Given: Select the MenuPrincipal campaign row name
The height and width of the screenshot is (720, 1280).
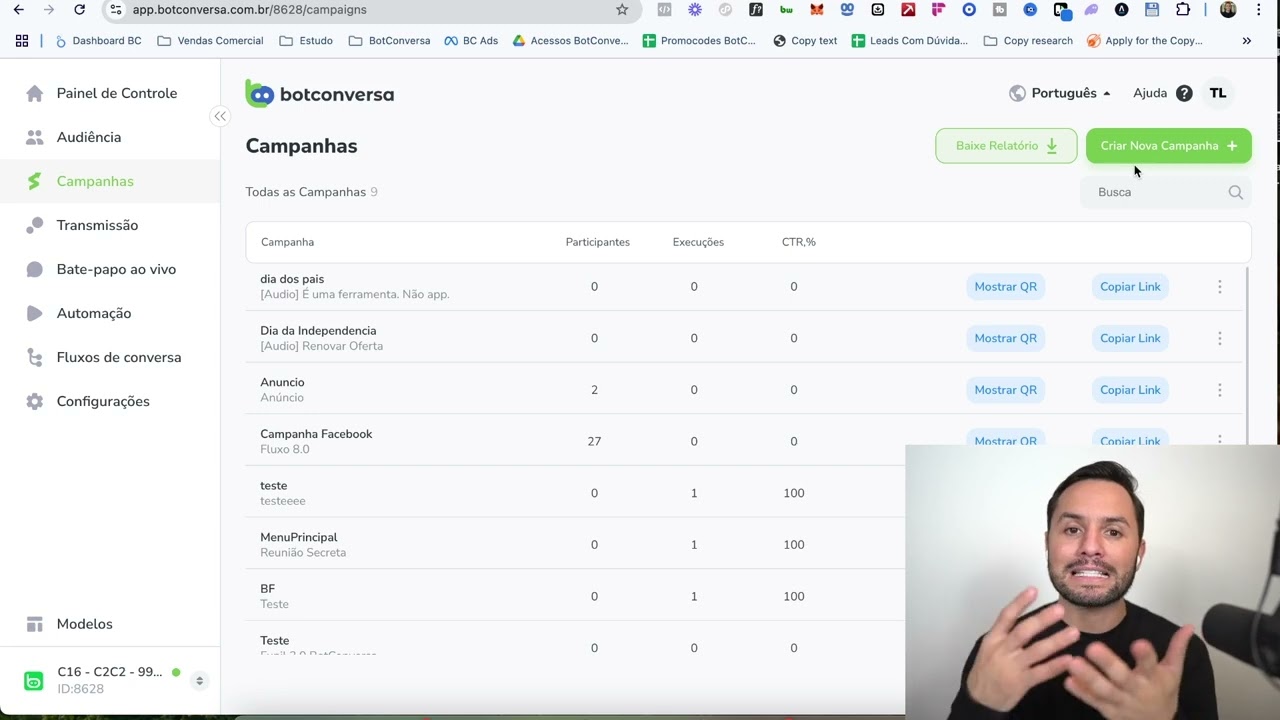Looking at the screenshot, I should (299, 537).
